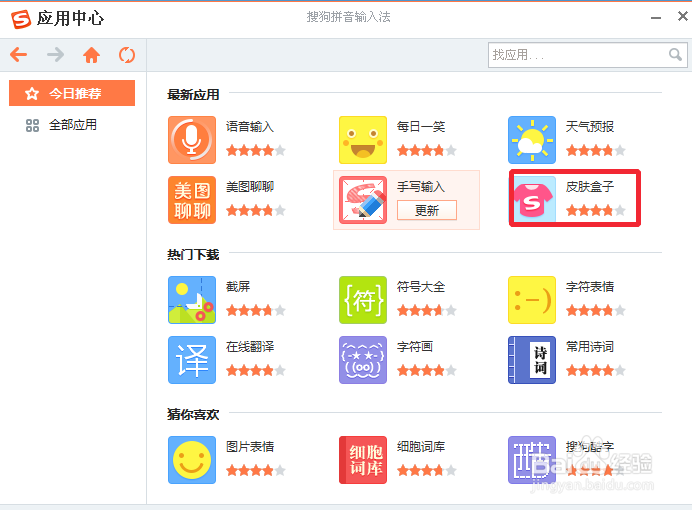Open the 手写输入 pencil app icon
Image resolution: width=692 pixels, height=510 pixels.
[x=363, y=200]
